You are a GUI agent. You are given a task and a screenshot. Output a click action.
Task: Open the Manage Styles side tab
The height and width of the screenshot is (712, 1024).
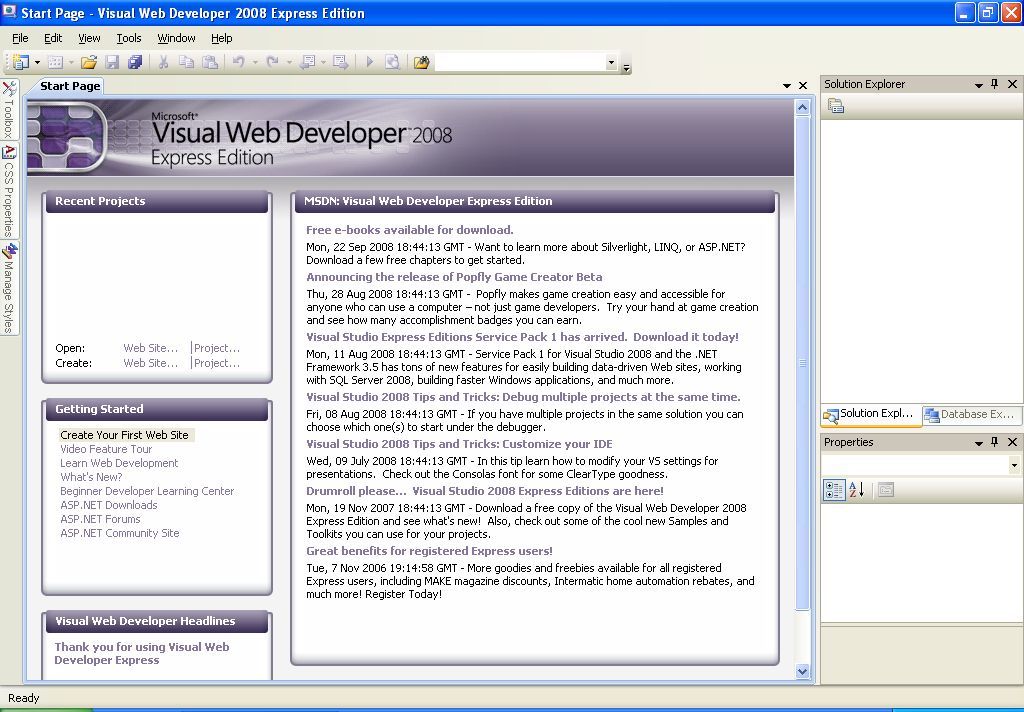[x=9, y=288]
